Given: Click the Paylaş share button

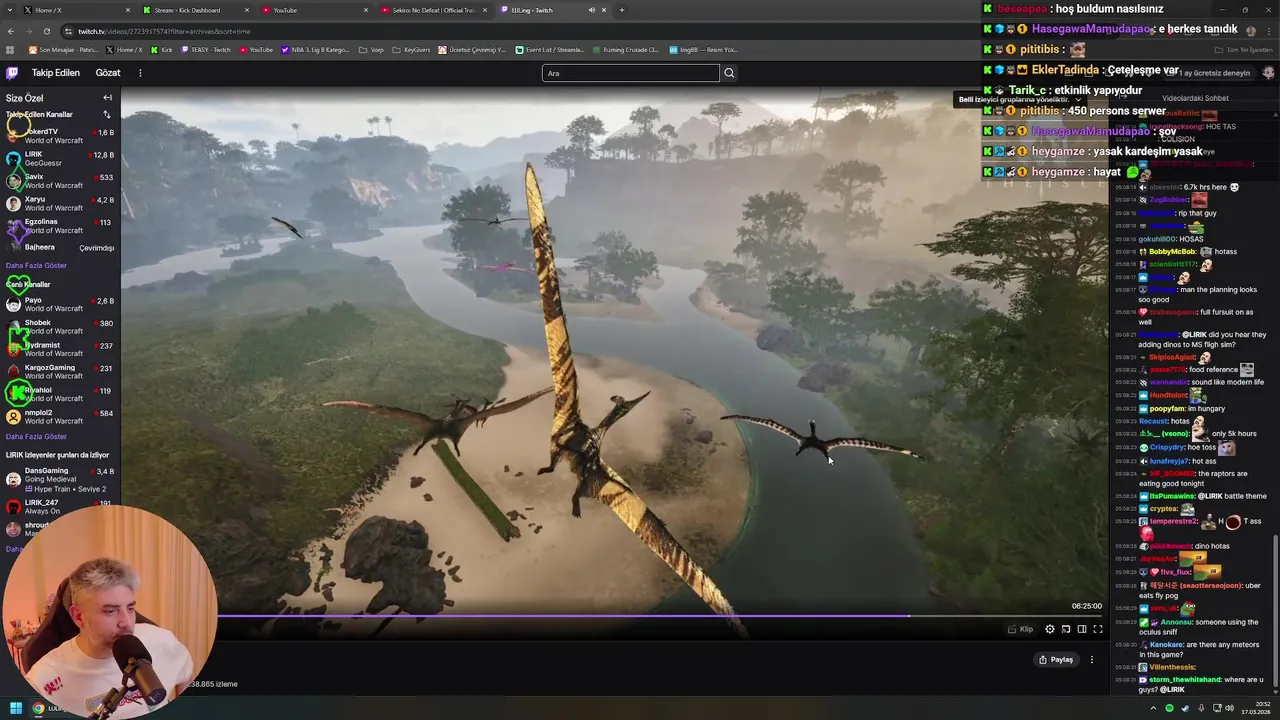Looking at the screenshot, I should click(1056, 660).
